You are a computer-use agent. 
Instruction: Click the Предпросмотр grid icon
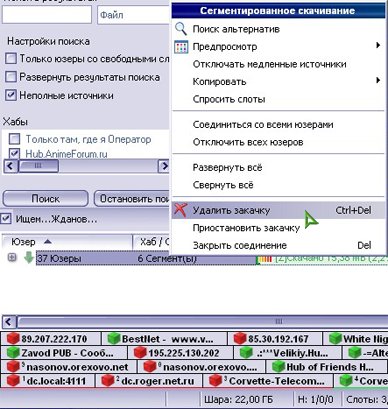[181, 47]
